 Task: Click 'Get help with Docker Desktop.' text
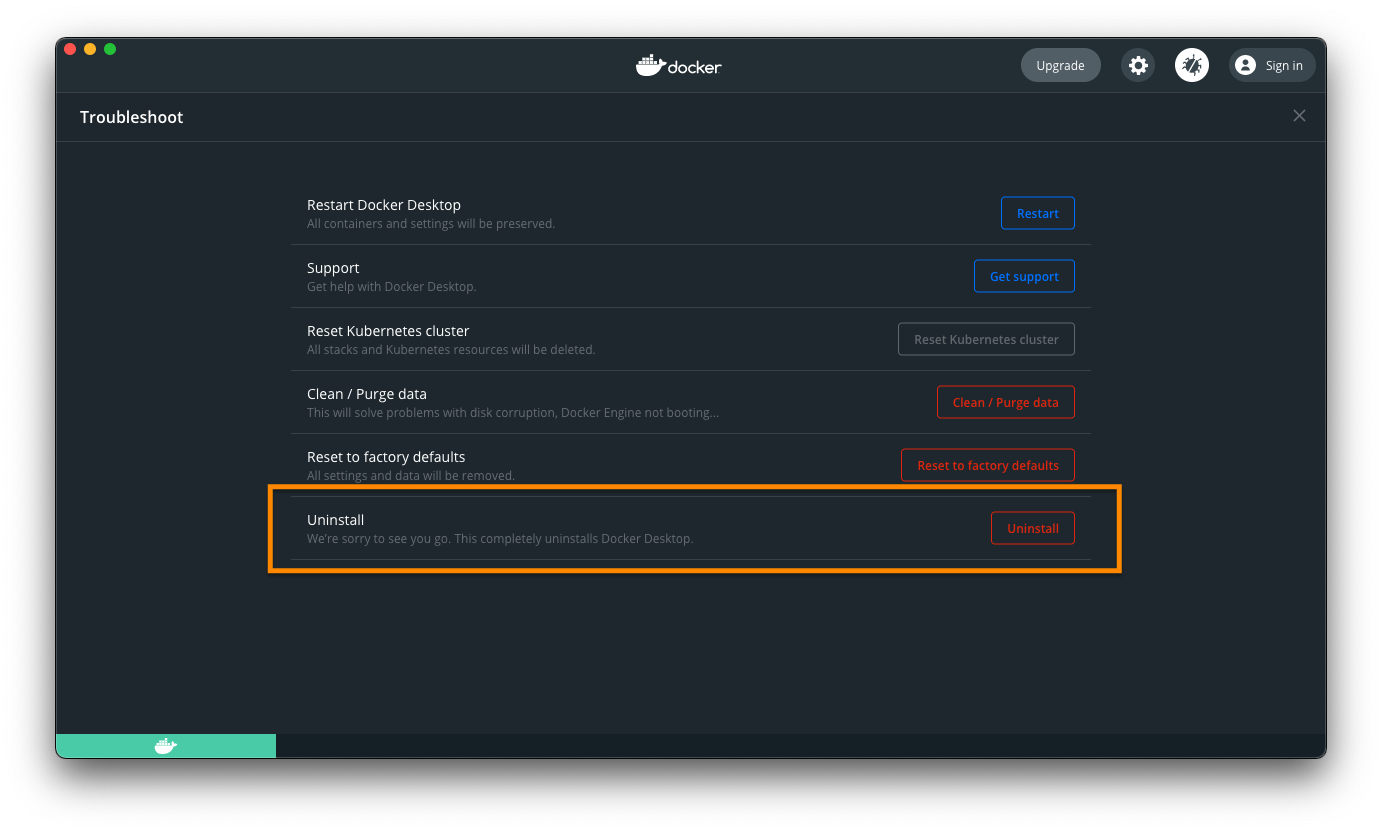point(392,287)
